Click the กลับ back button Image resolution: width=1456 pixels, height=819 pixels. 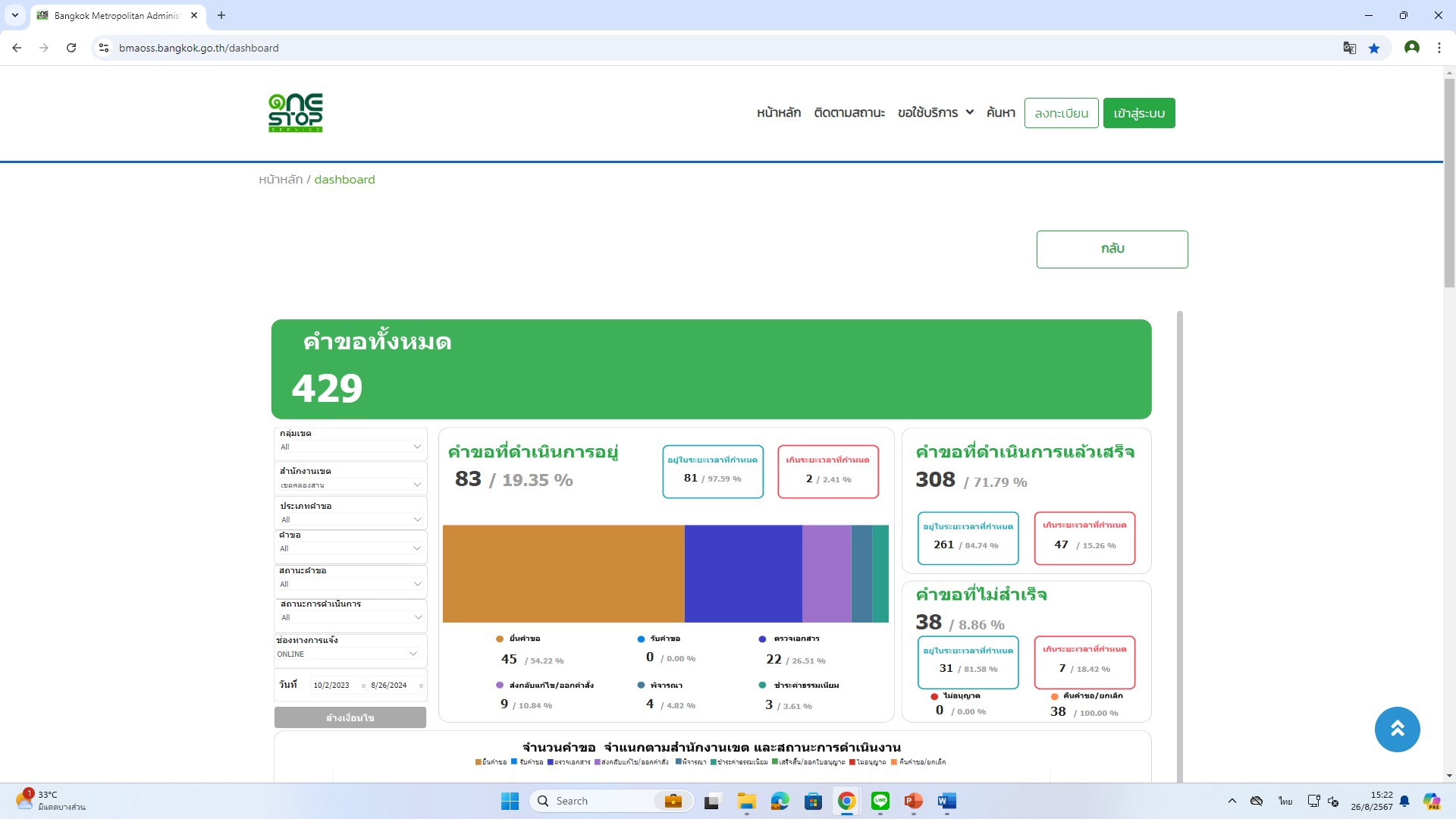tap(1112, 249)
